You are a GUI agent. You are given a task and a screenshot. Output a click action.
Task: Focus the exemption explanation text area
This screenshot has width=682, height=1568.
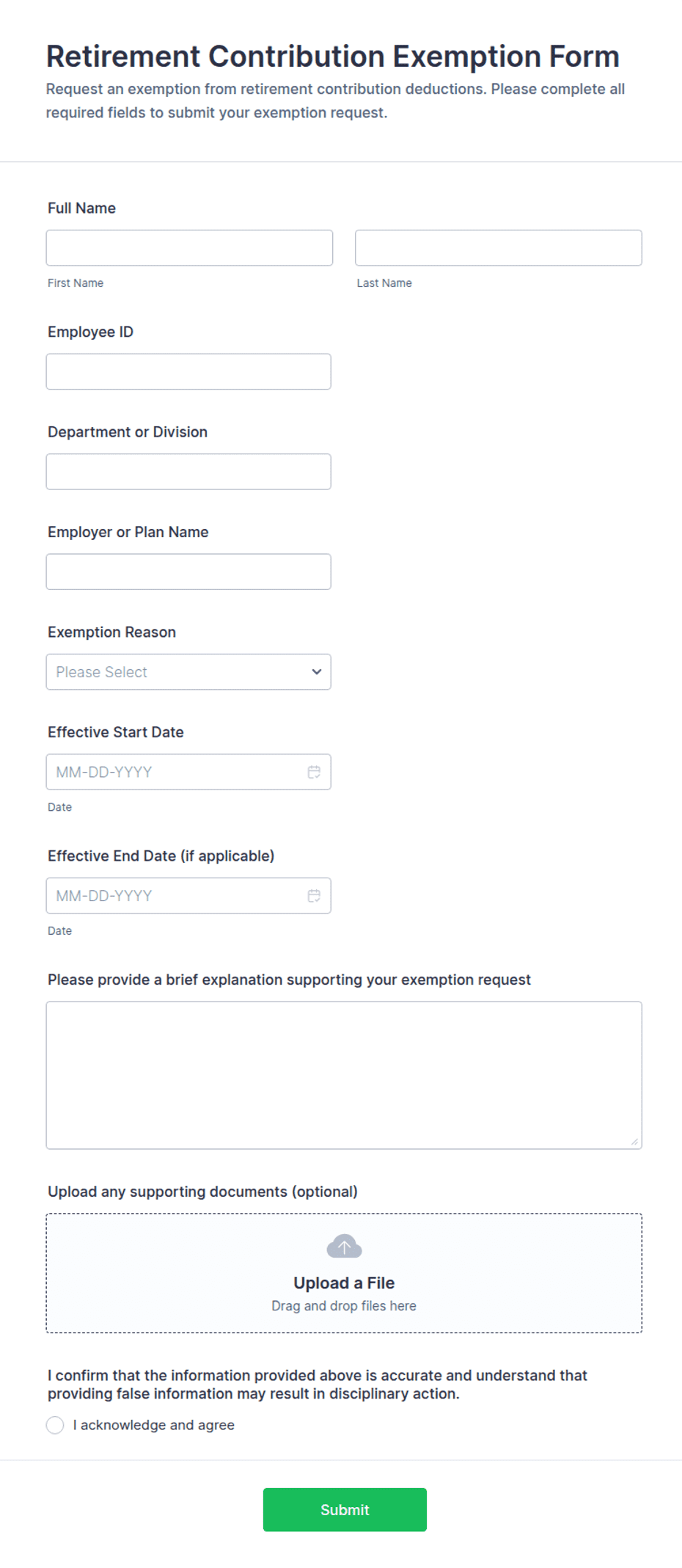pos(344,1075)
